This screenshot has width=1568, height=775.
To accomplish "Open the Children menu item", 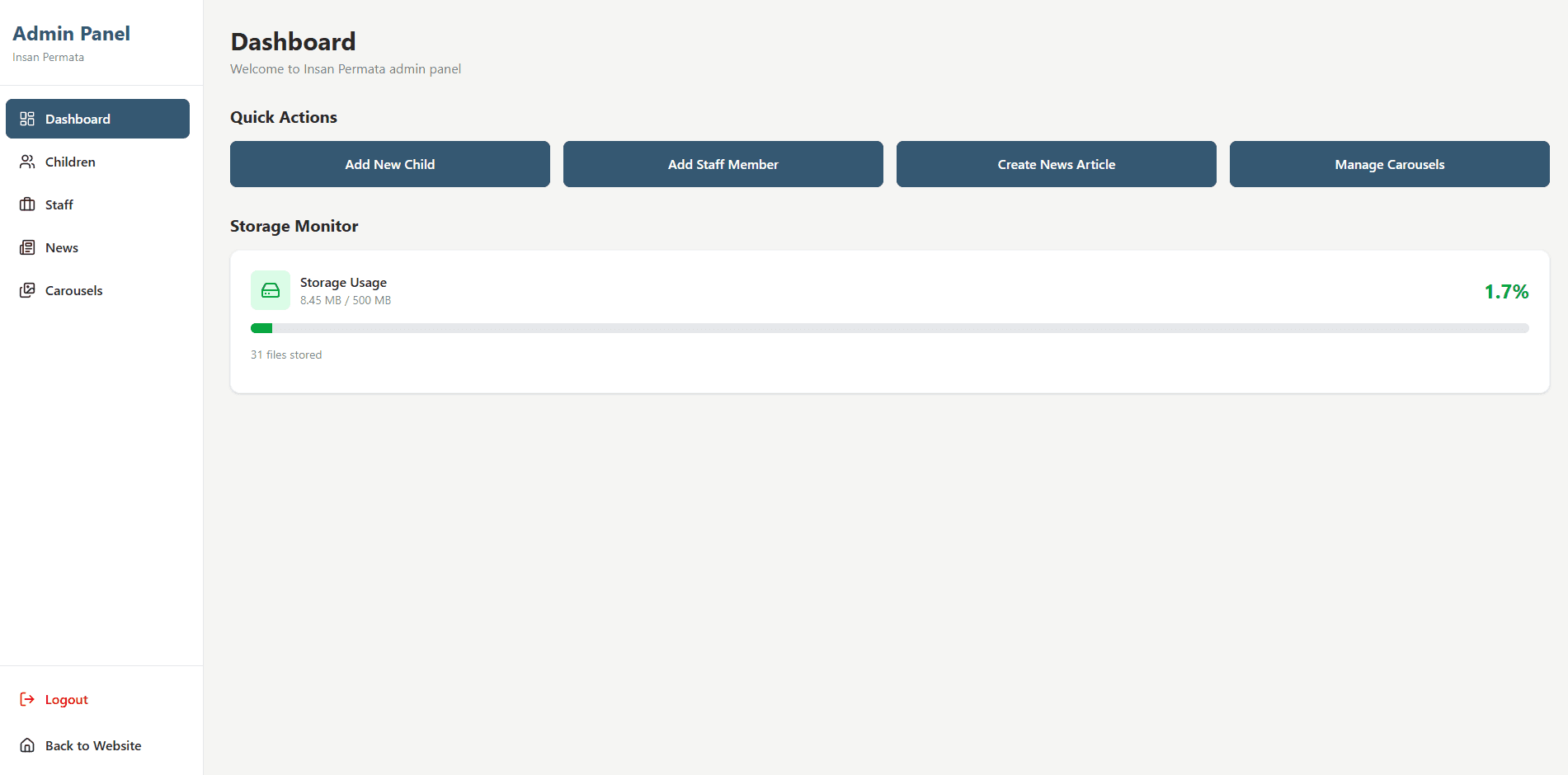I will coord(70,162).
